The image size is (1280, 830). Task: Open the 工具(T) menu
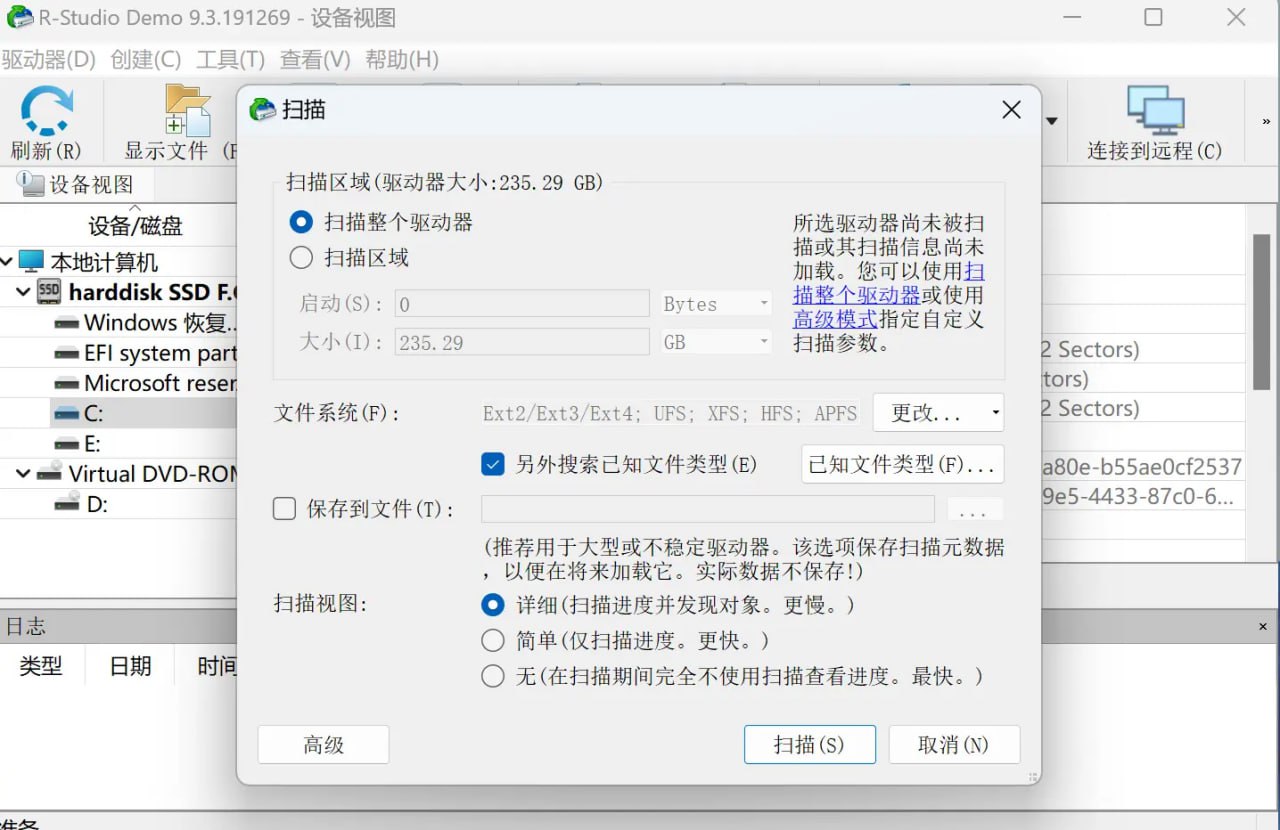[x=230, y=60]
